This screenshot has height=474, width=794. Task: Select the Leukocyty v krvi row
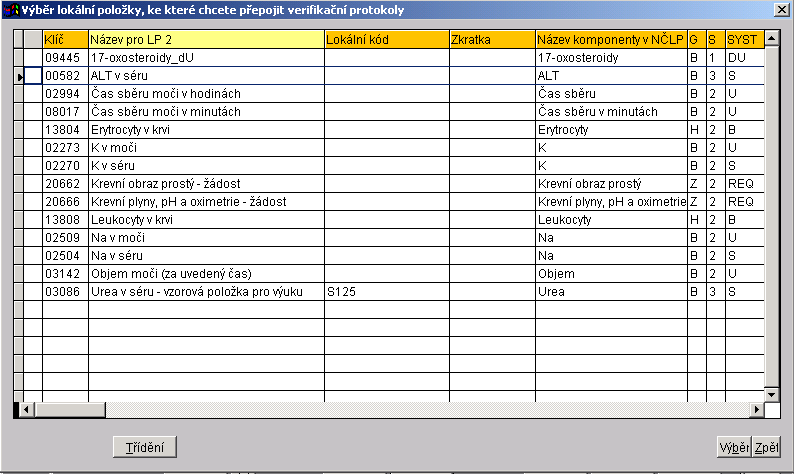pos(205,219)
